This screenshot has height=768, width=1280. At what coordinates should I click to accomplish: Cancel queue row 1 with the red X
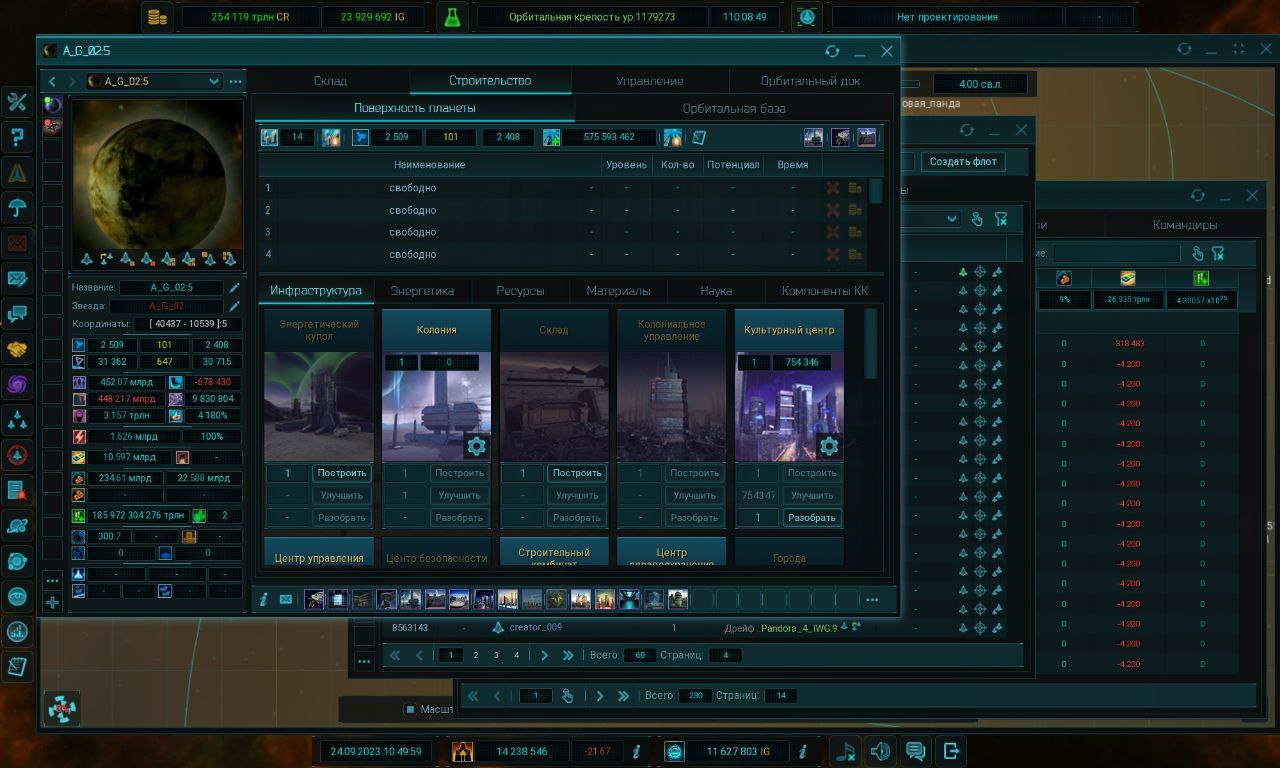pyautogui.click(x=832, y=187)
